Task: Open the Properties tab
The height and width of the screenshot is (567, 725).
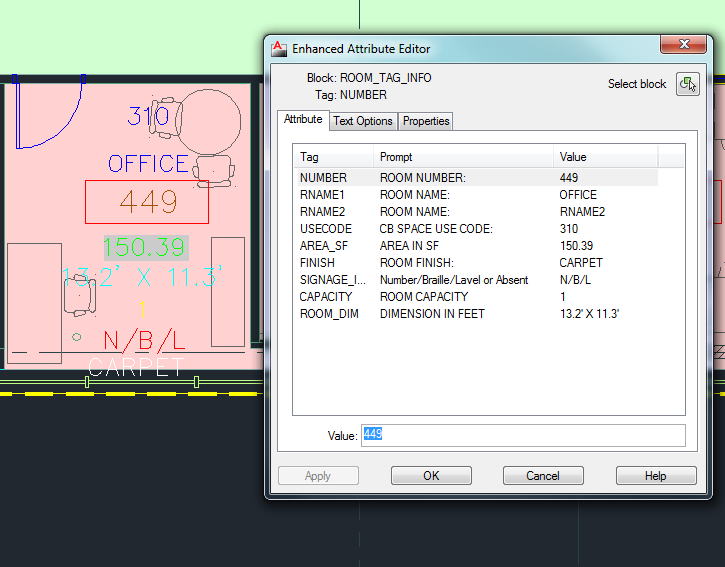Action: coord(426,121)
